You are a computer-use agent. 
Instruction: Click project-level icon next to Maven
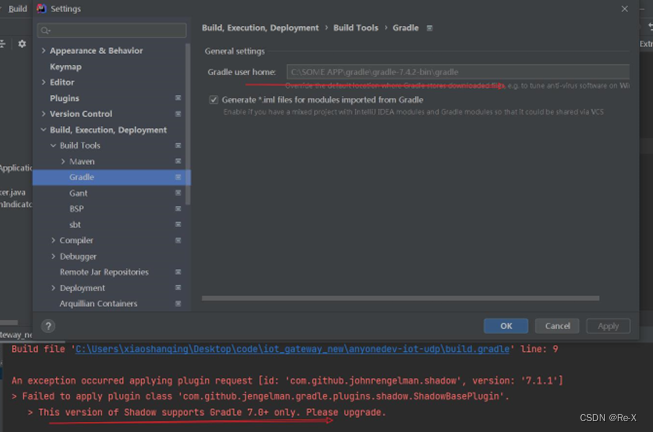(x=178, y=161)
